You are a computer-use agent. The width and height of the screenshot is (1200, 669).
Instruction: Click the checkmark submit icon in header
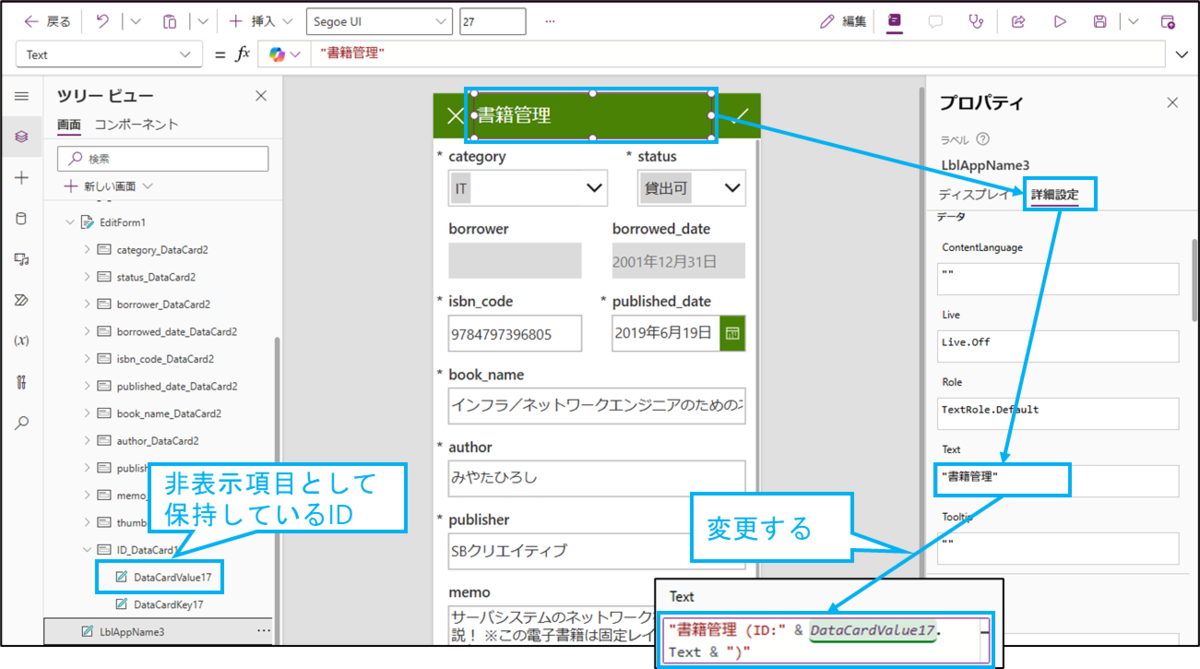coord(739,116)
